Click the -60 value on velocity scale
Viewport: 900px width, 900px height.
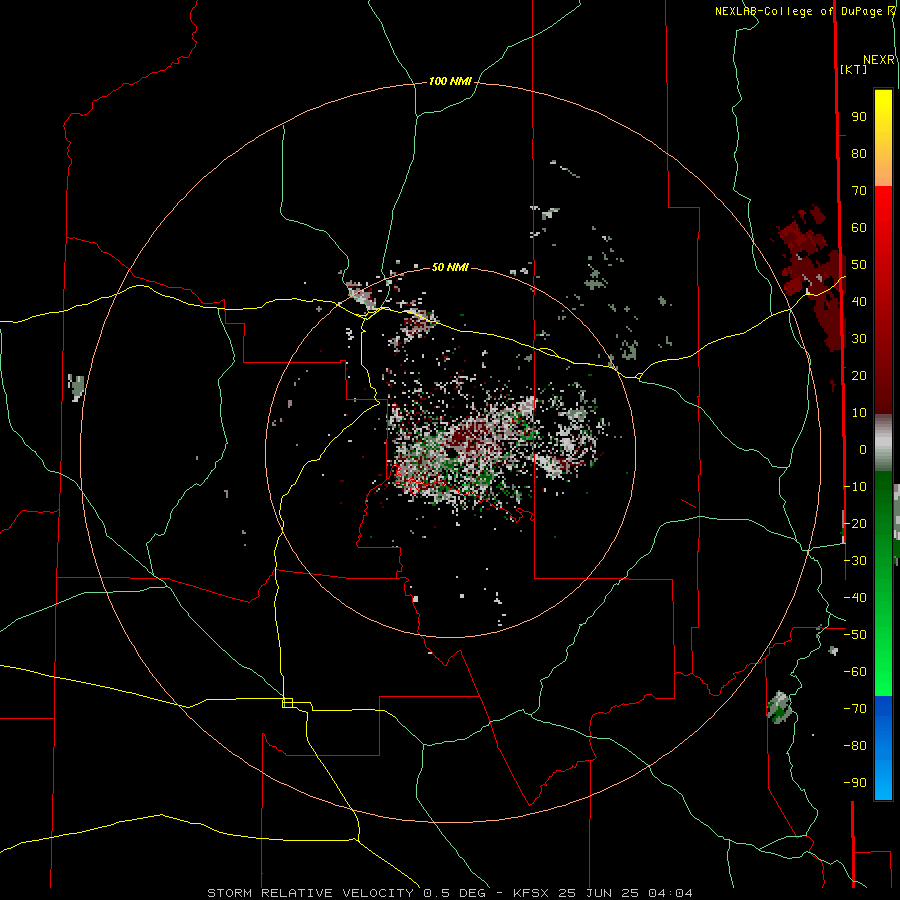coord(855,672)
